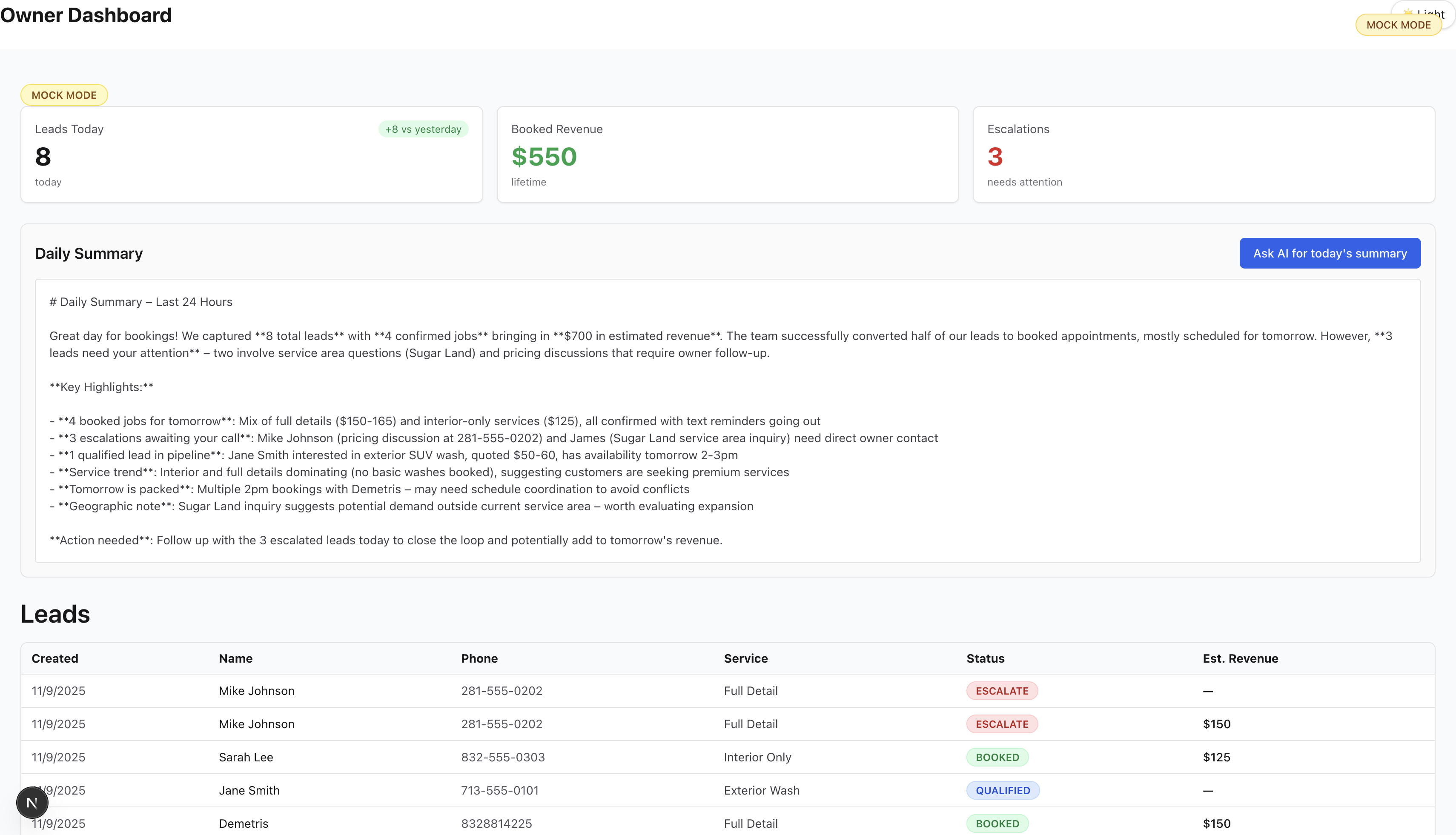Open the Booked Revenue card

pyautogui.click(x=728, y=155)
